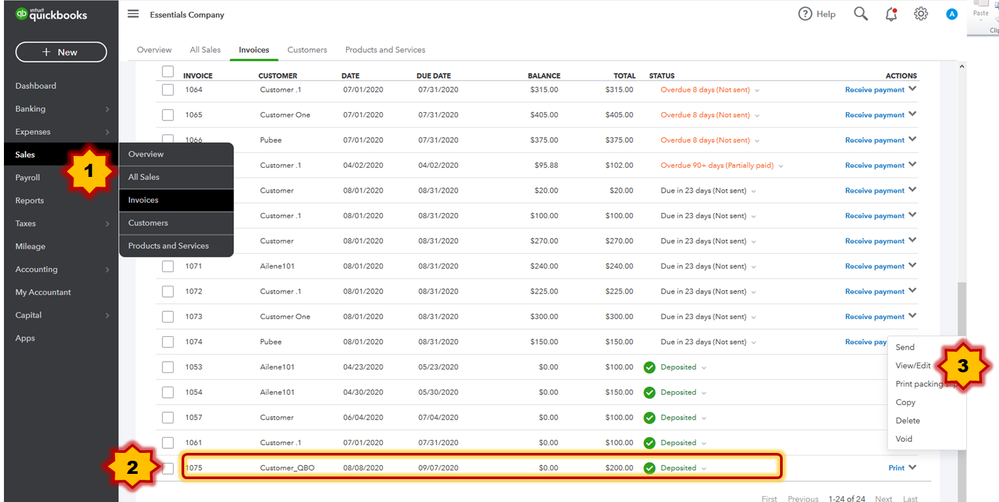Open My Accountant in the sidebar
The height and width of the screenshot is (502, 999).
(x=43, y=292)
